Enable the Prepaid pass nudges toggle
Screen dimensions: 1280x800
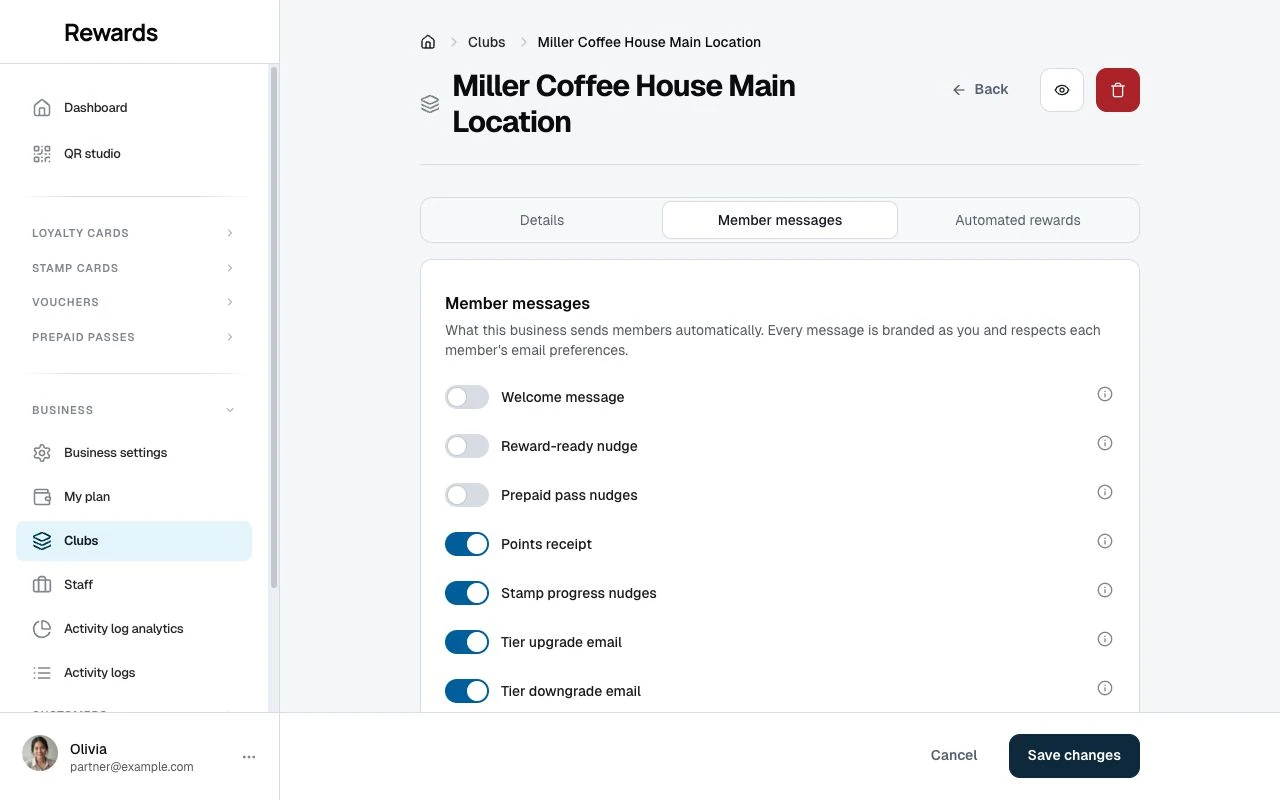[467, 495]
